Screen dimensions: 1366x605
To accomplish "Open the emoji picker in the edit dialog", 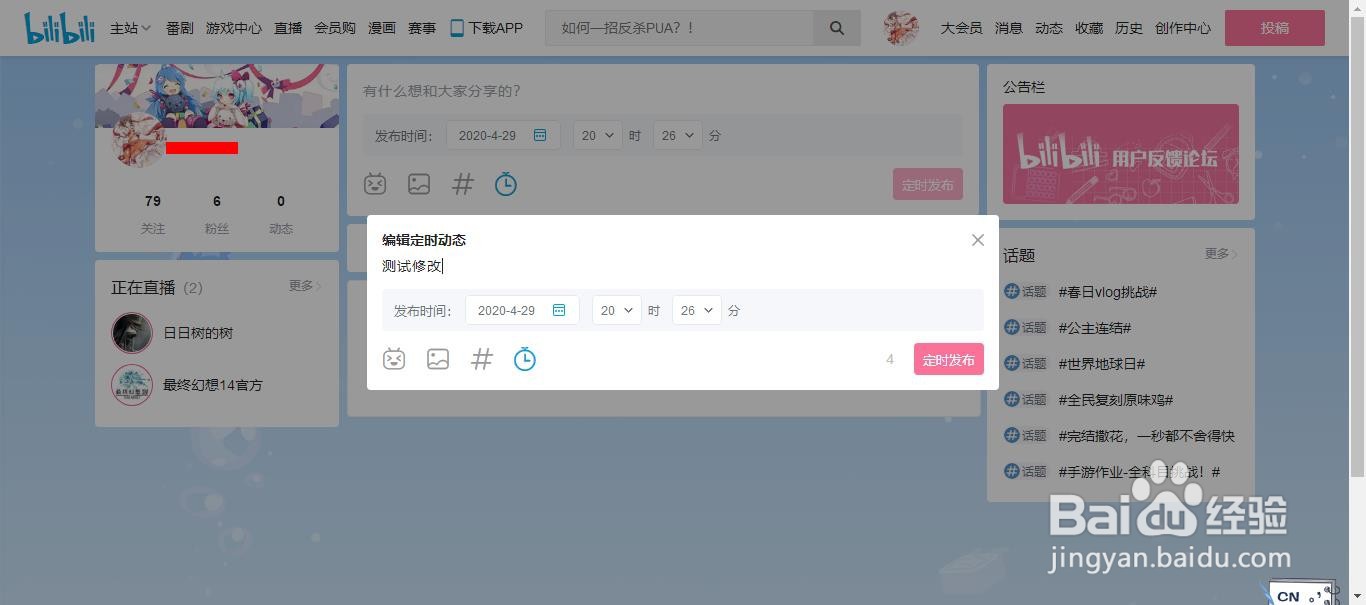I will coord(394,359).
